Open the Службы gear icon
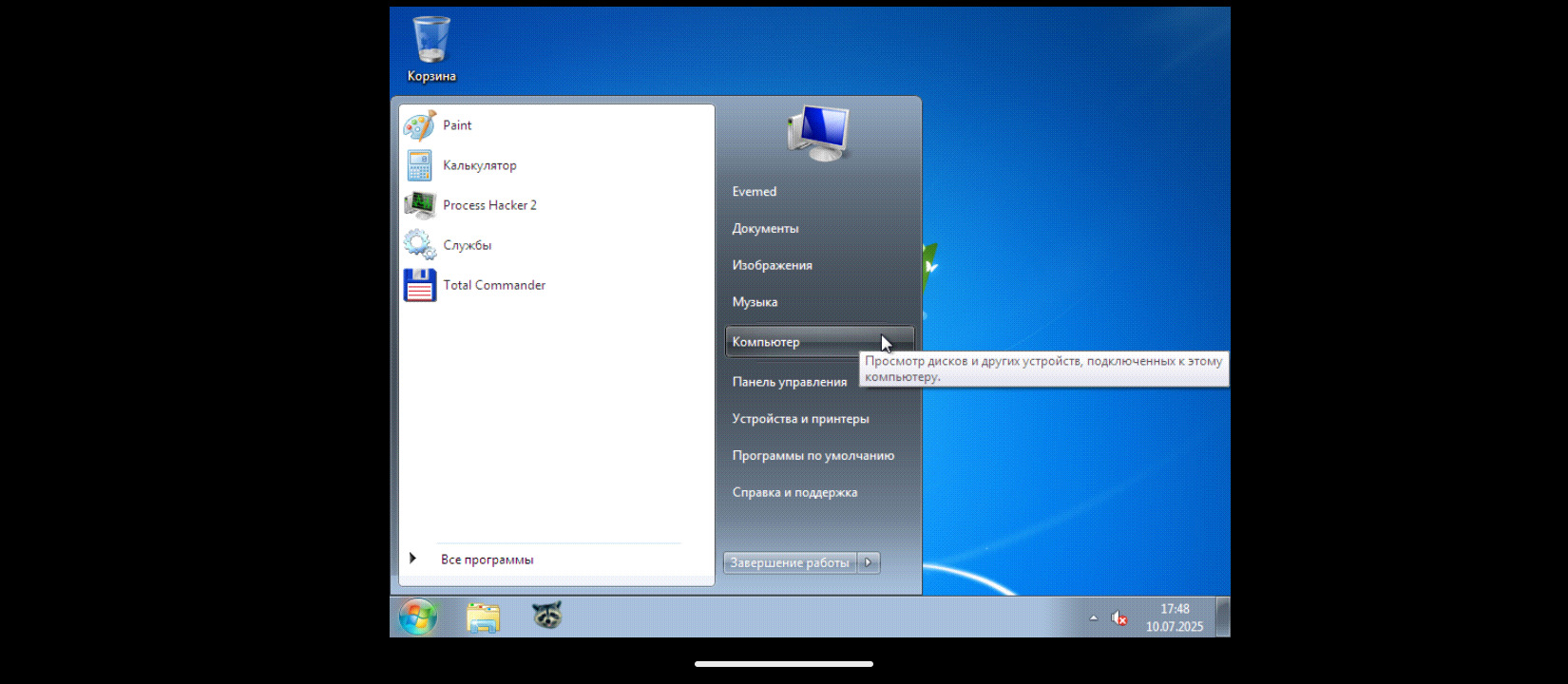 [x=419, y=245]
